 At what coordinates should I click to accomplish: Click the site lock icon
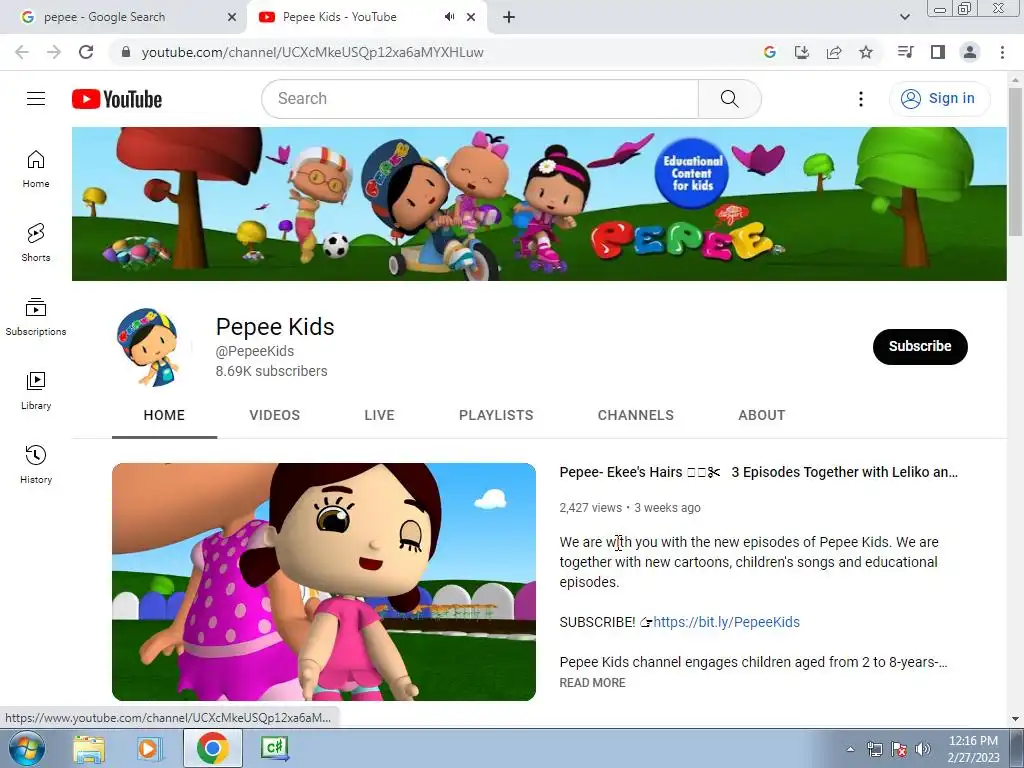click(127, 52)
